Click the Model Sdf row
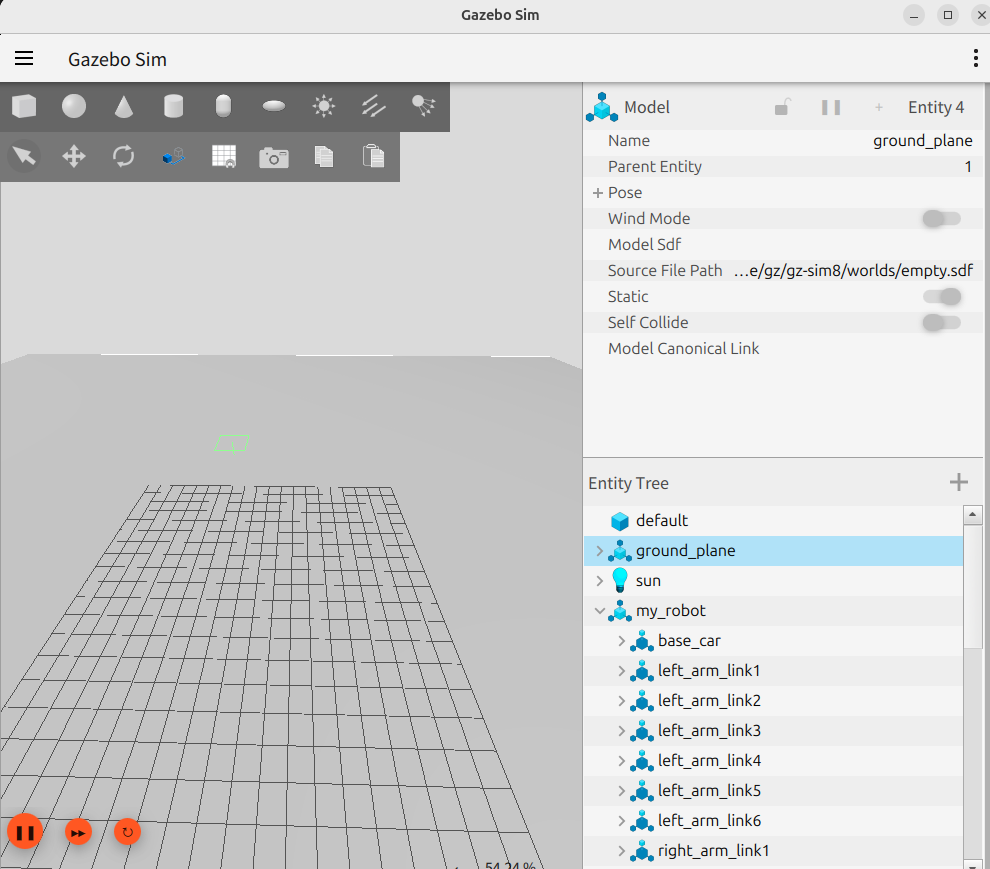Image resolution: width=990 pixels, height=869 pixels. coord(783,244)
